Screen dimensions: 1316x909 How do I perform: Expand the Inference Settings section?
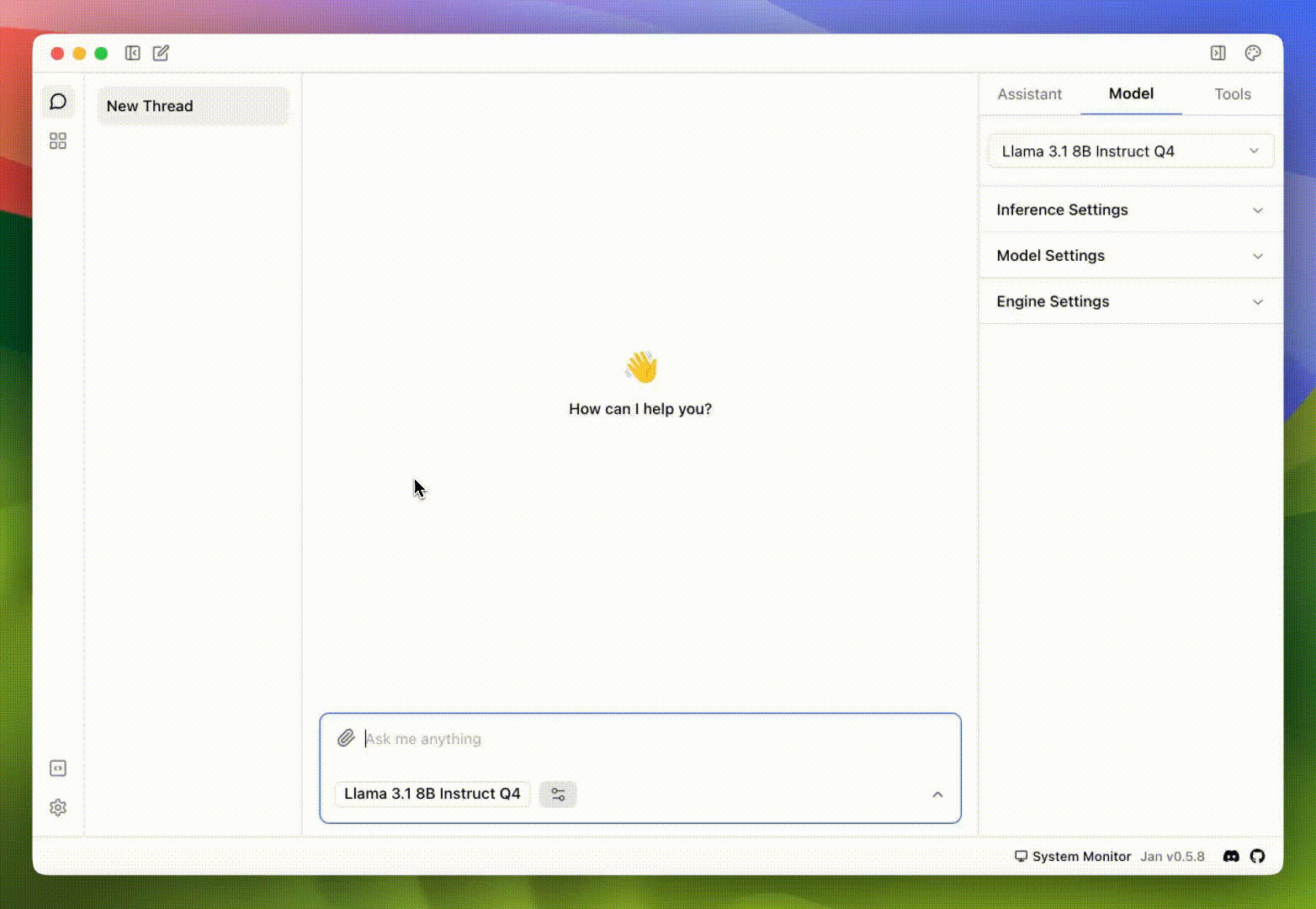point(1130,210)
